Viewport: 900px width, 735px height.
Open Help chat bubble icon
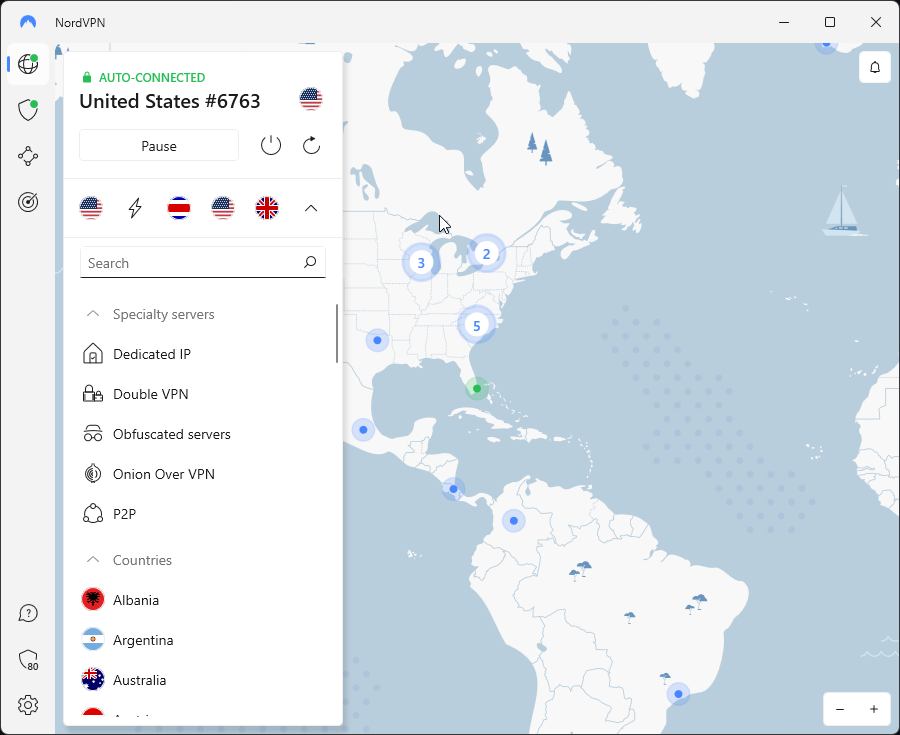[x=28, y=613]
